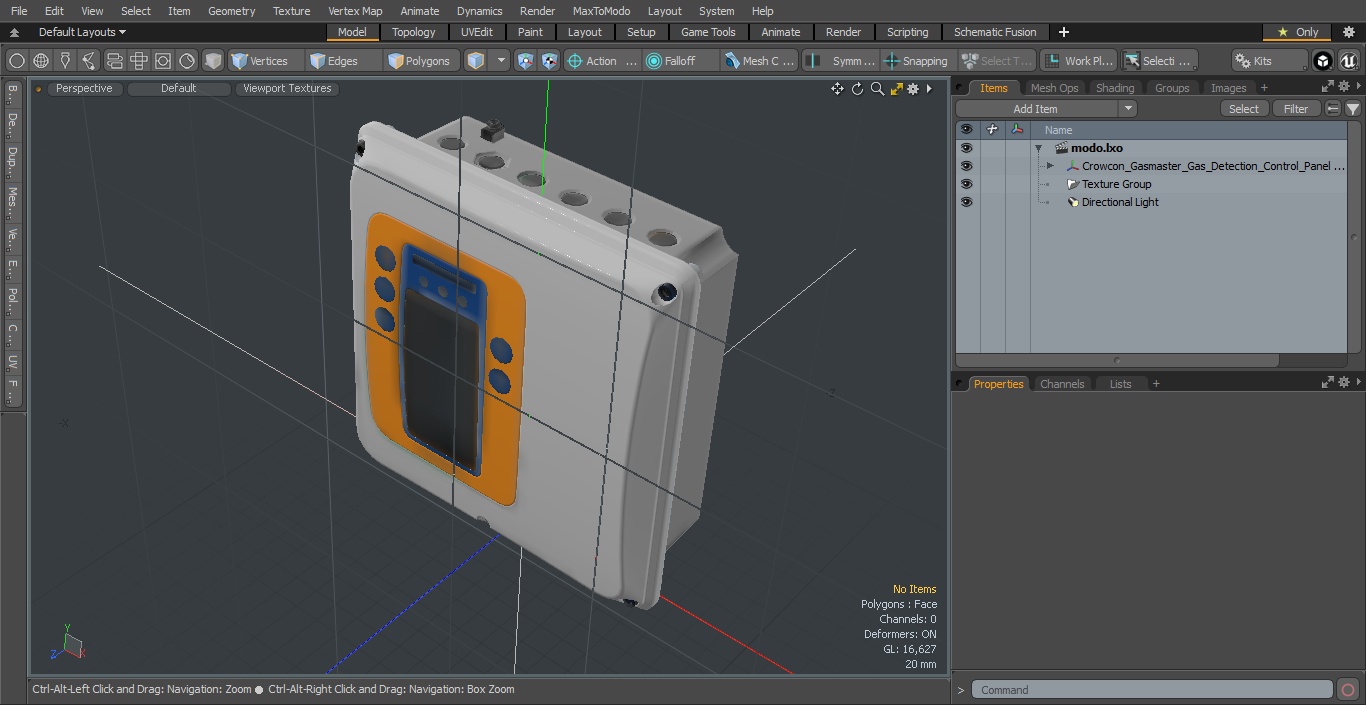Screen dimensions: 1366x705
Task: Click the funnel filter icon in Items panel
Action: click(1353, 109)
